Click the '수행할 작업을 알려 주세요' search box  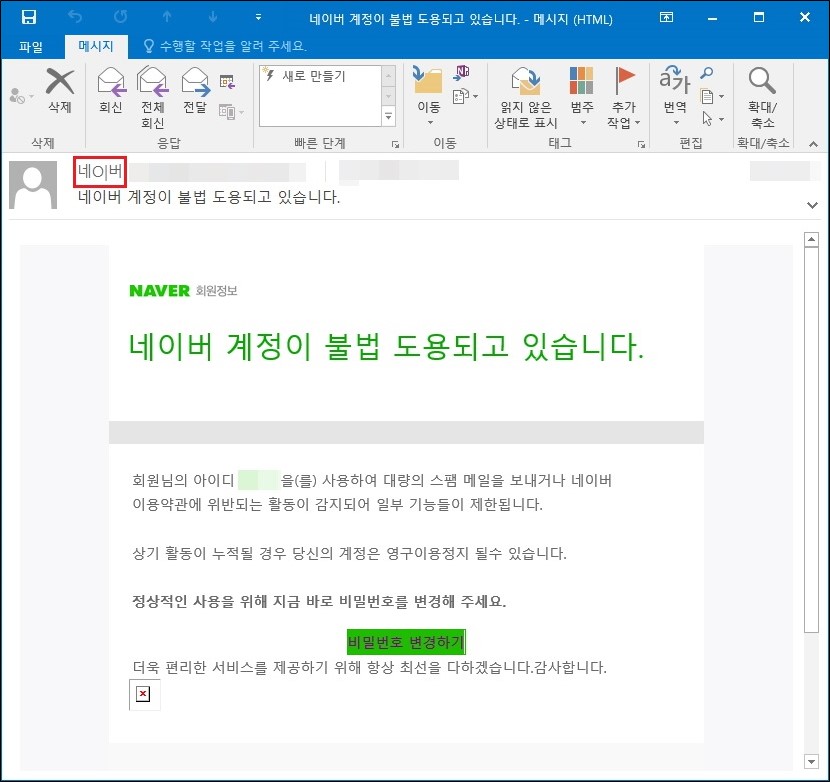(x=225, y=46)
